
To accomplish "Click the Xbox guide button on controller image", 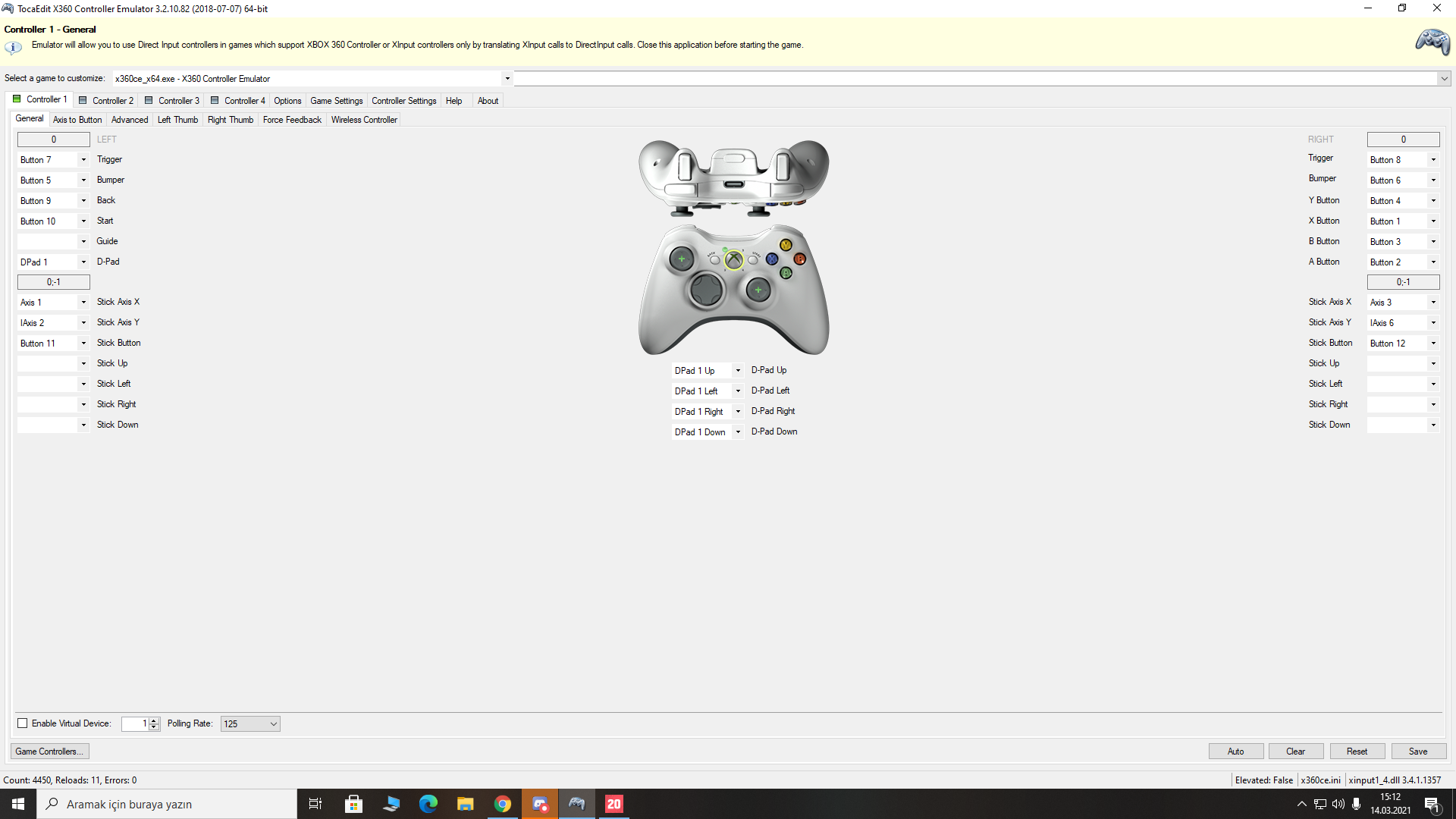I will coord(733,260).
